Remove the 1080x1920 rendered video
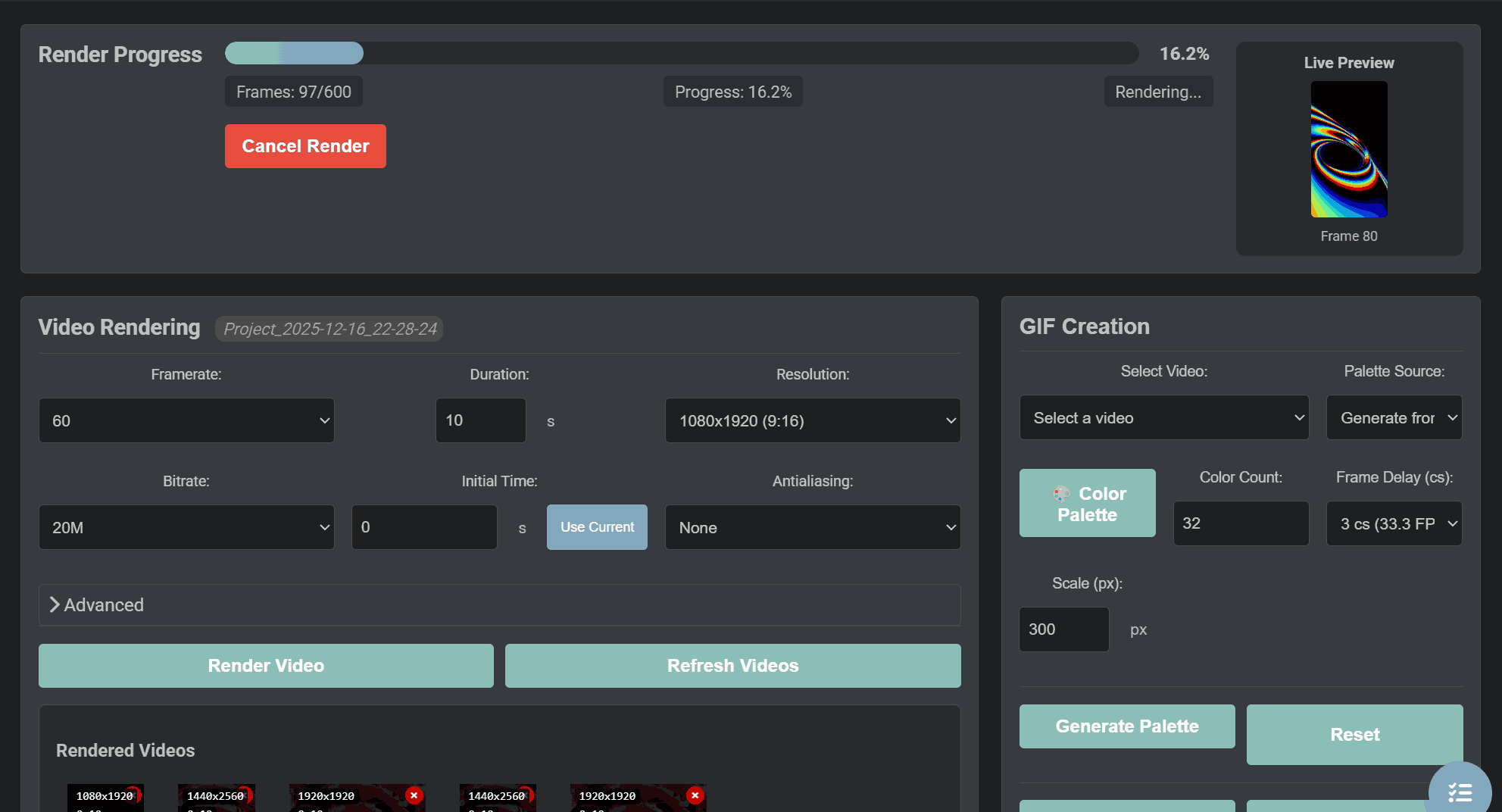 [x=134, y=795]
